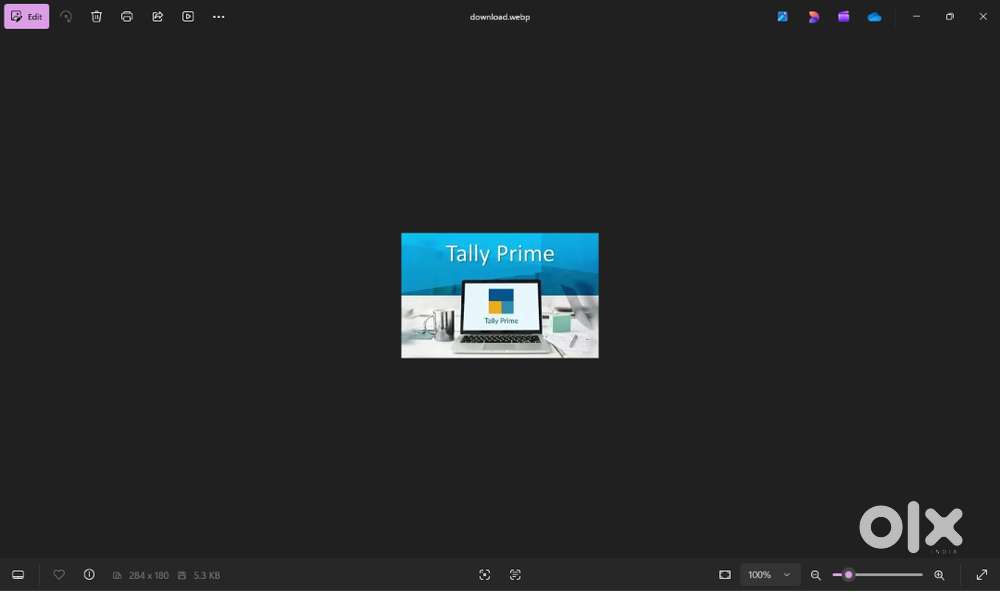The height and width of the screenshot is (592, 1000).
Task: Share the image via the share icon
Action: point(158,17)
